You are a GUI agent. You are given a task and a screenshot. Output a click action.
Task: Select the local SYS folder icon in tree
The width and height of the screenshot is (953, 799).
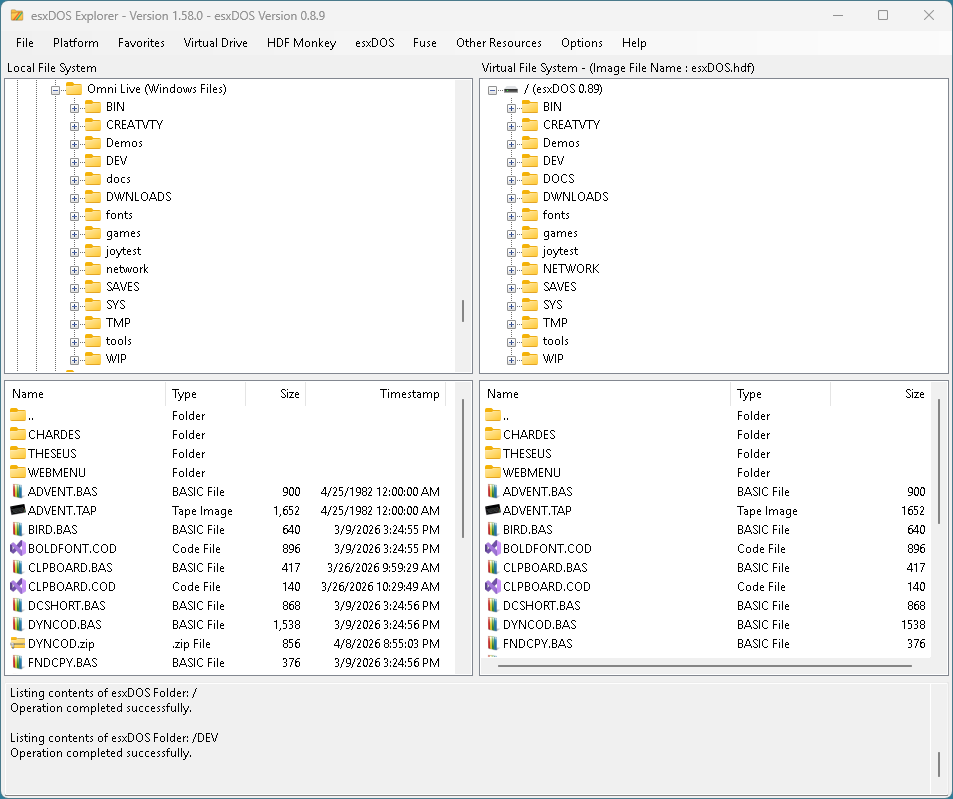coord(93,305)
